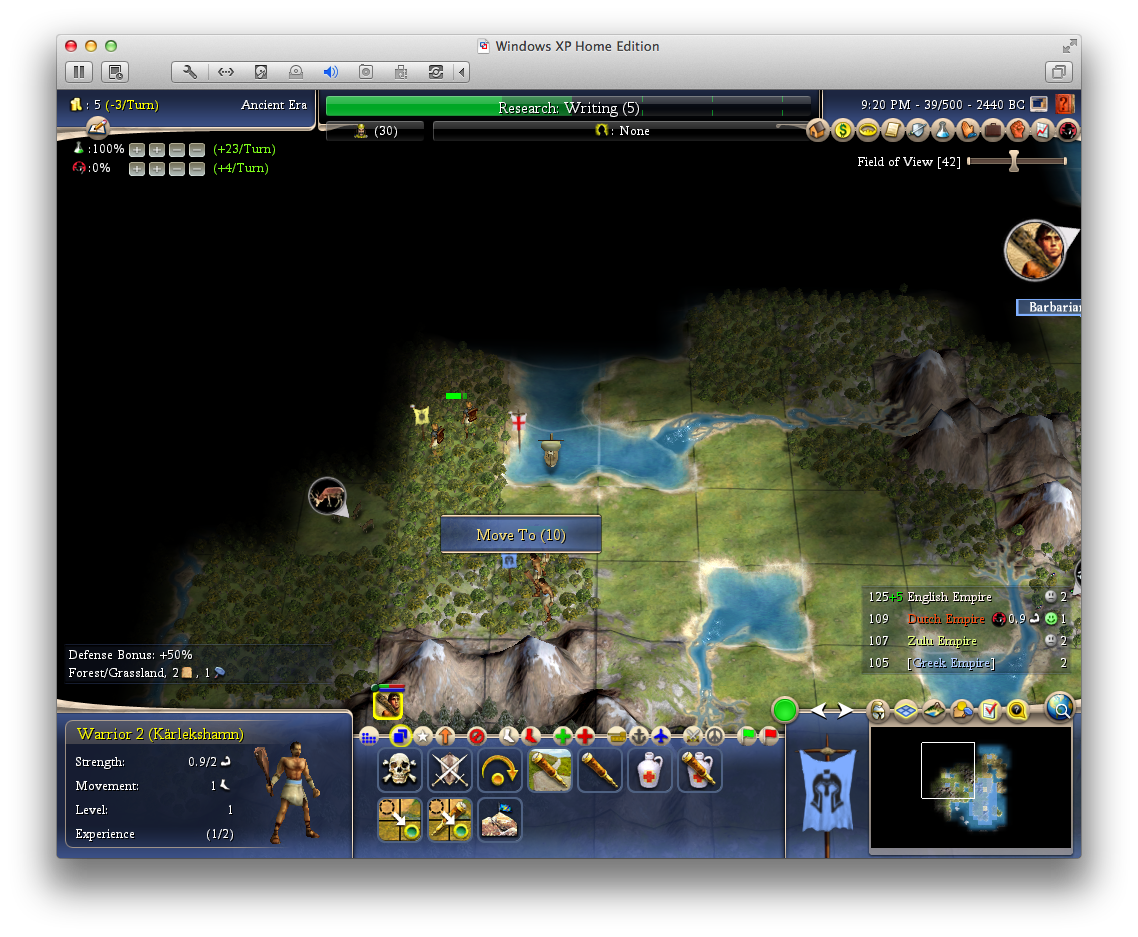Toggle the anchor naval units filter
Screen dimensions: 1138x937
coord(639,737)
